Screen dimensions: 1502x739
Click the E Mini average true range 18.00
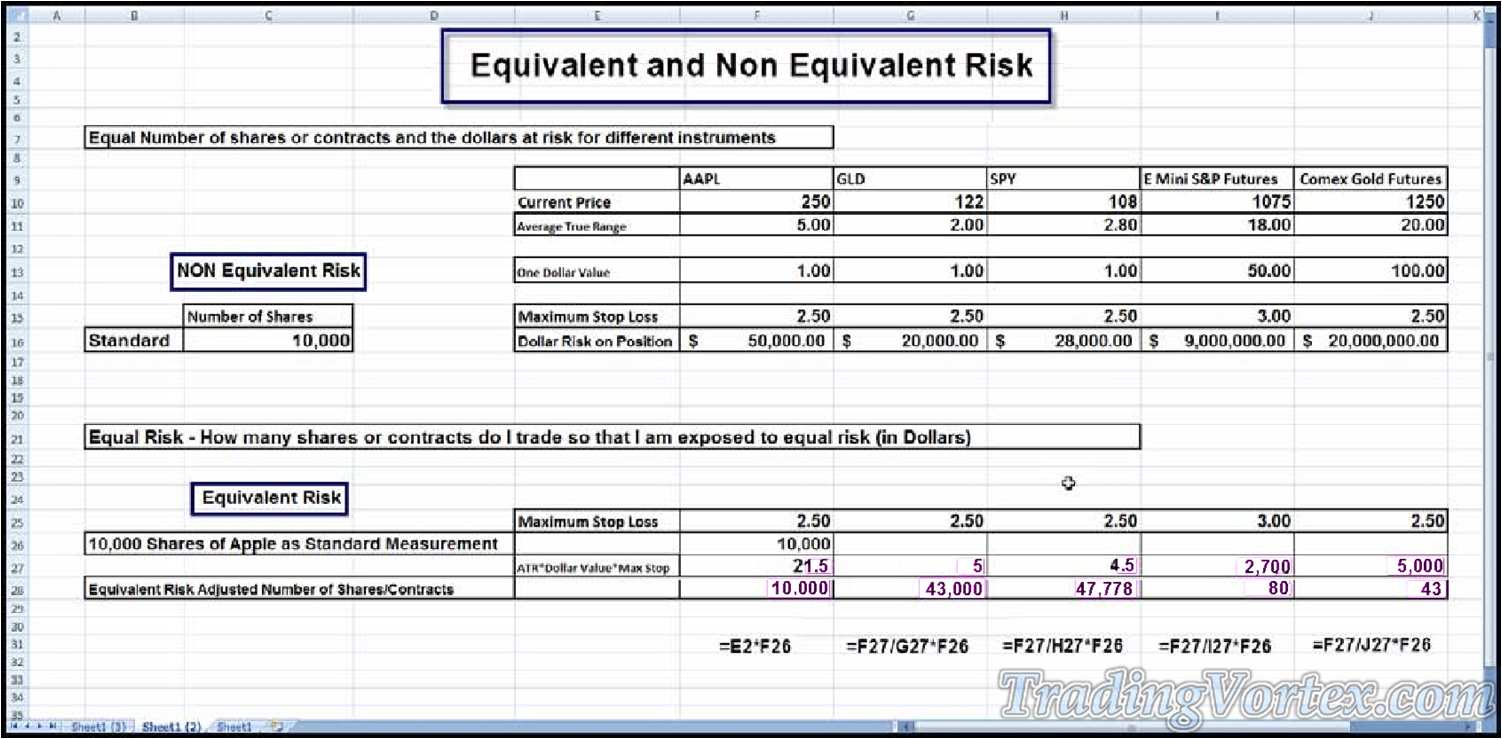(1217, 226)
